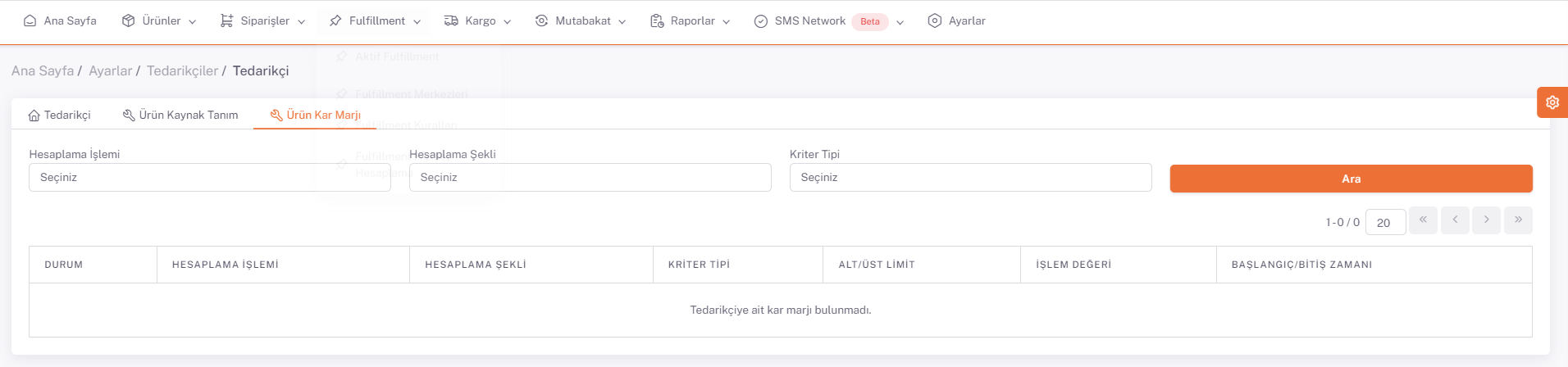
Task: Go to the first page arrow
Action: point(1423,220)
